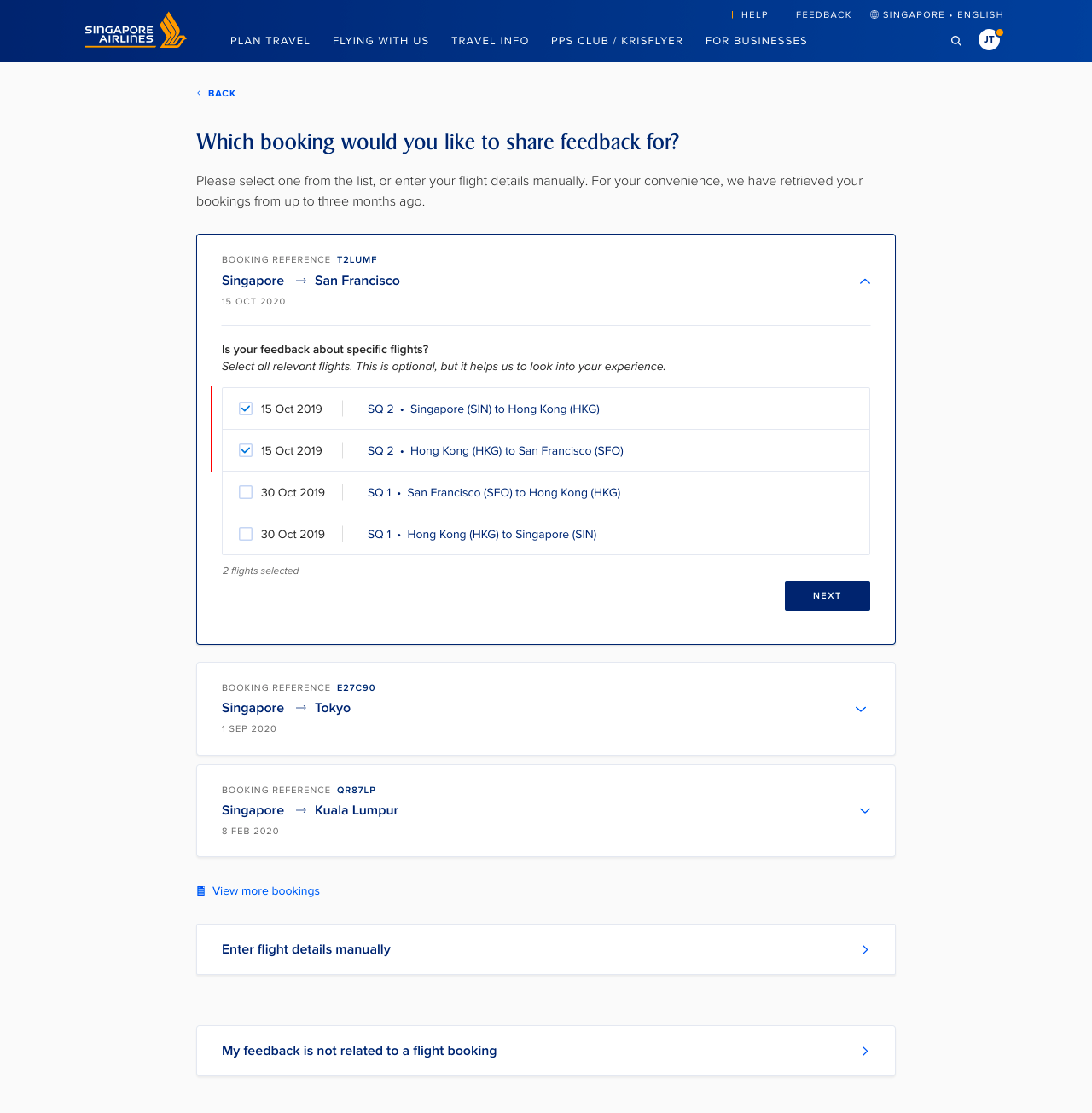Open Enter flight details manually arrow

(865, 949)
